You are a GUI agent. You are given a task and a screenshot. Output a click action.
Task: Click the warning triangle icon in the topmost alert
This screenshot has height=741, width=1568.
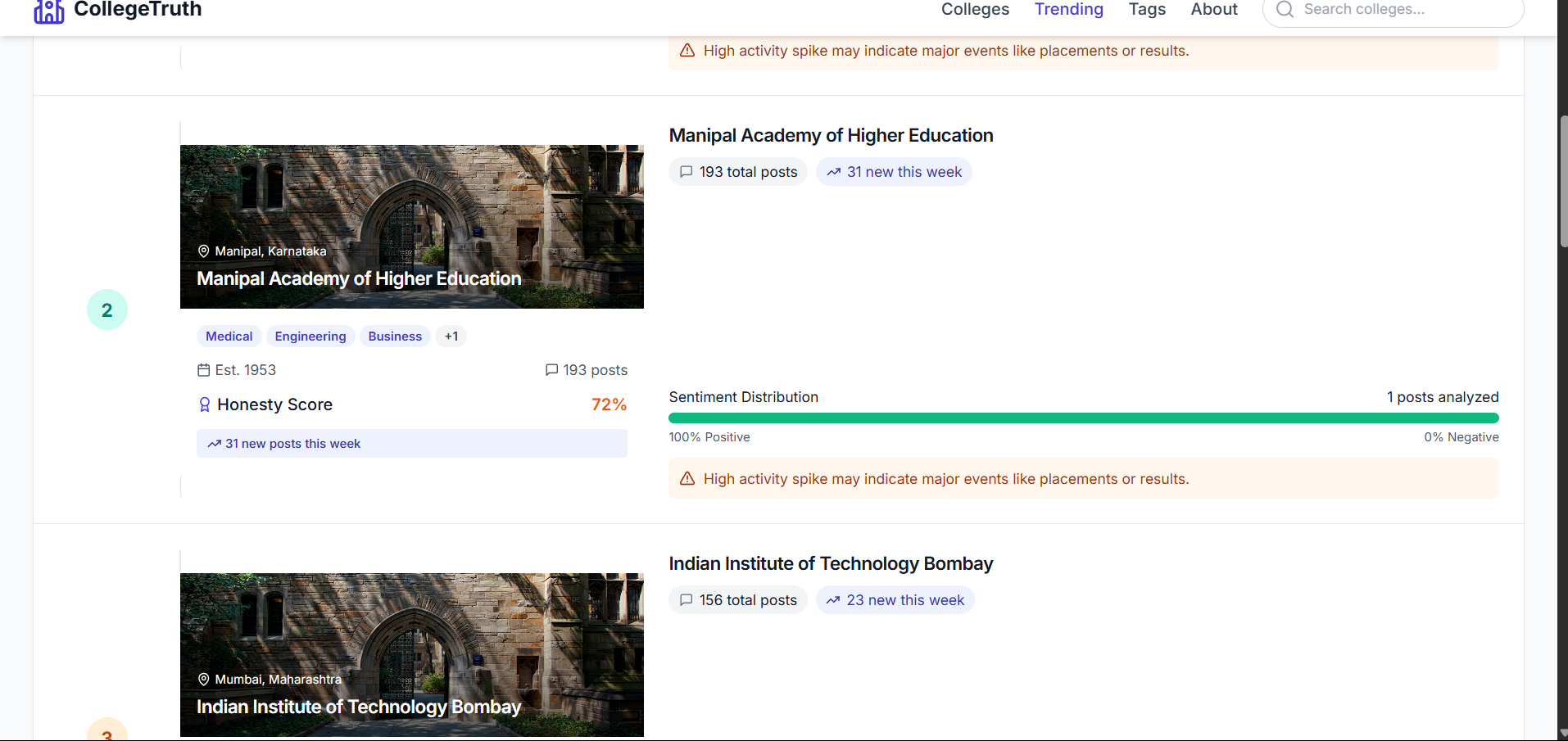tap(687, 51)
